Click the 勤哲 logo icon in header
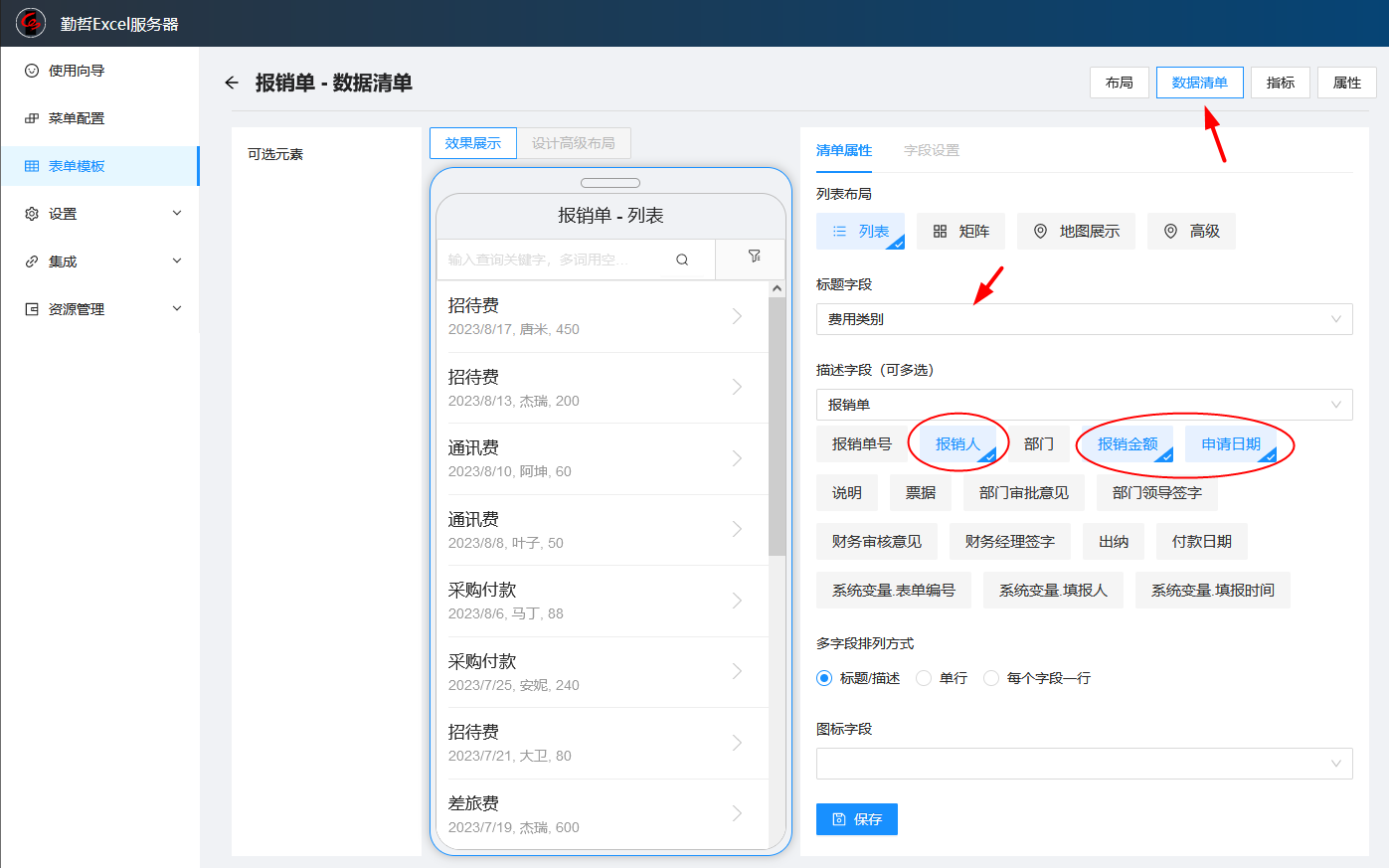Viewport: 1389px width, 868px height. [x=30, y=23]
